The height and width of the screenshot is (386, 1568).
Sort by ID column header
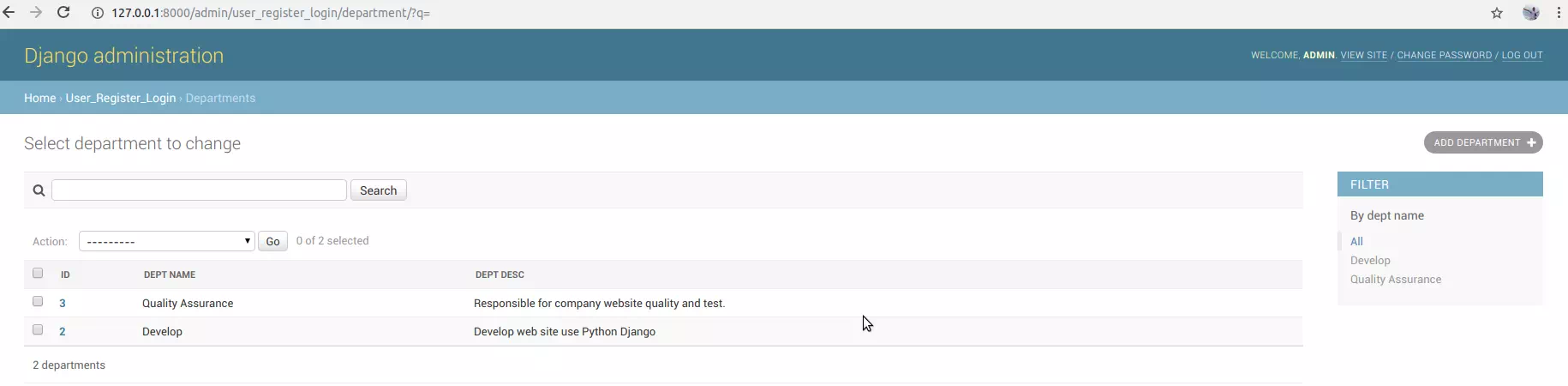(65, 274)
